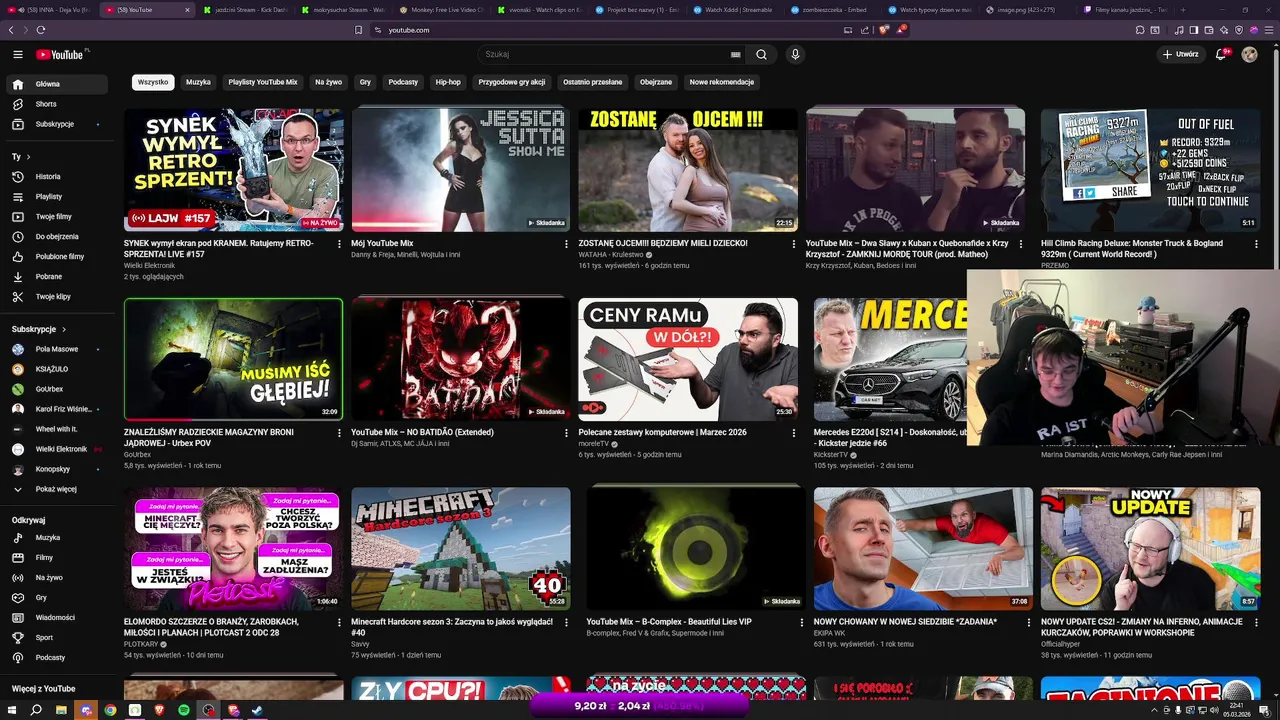The height and width of the screenshot is (720, 1280).
Task: Open options menu for Mój YouTube Mix
Action: click(566, 243)
